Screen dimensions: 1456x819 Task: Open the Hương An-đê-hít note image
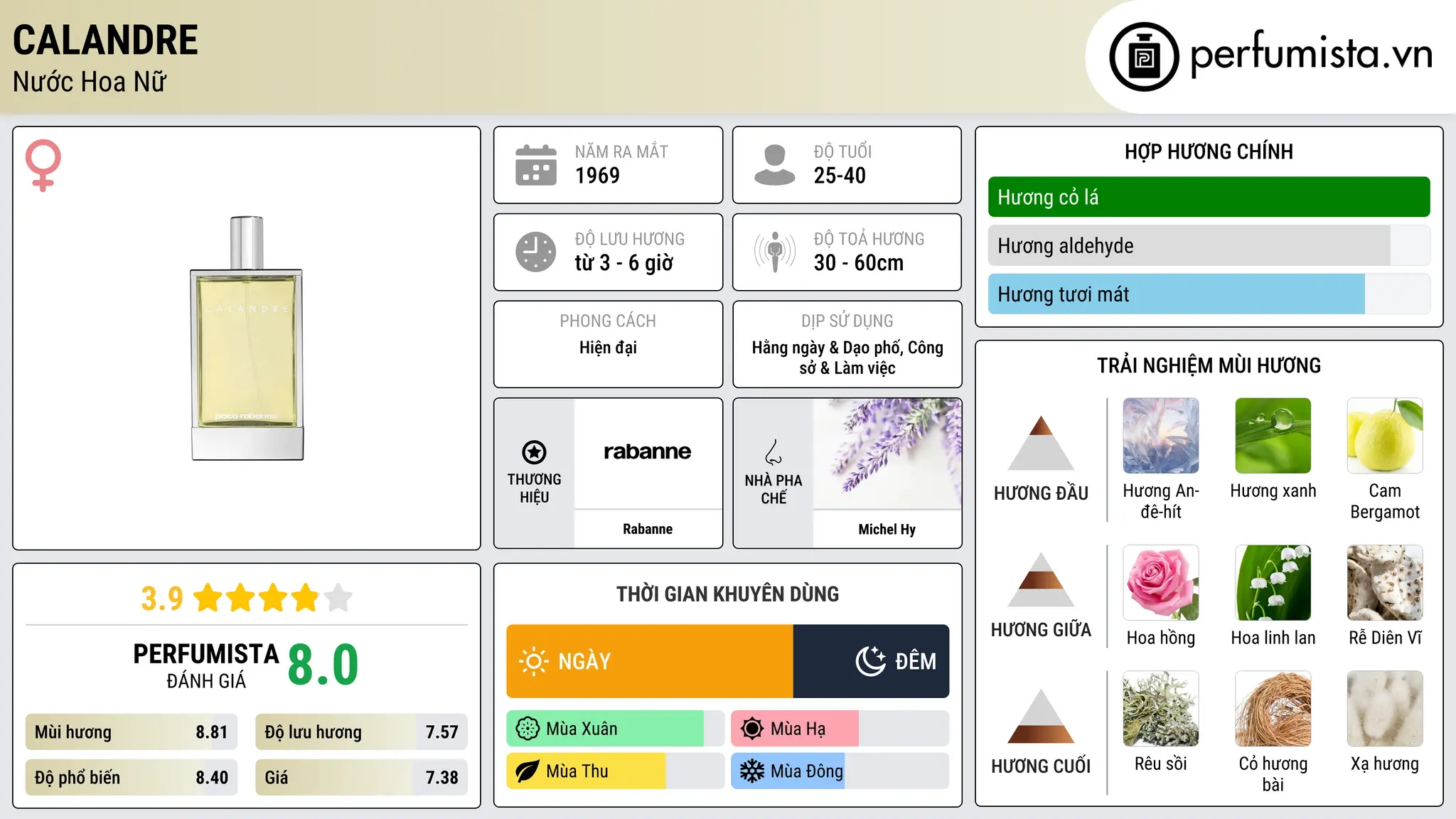tap(1161, 436)
